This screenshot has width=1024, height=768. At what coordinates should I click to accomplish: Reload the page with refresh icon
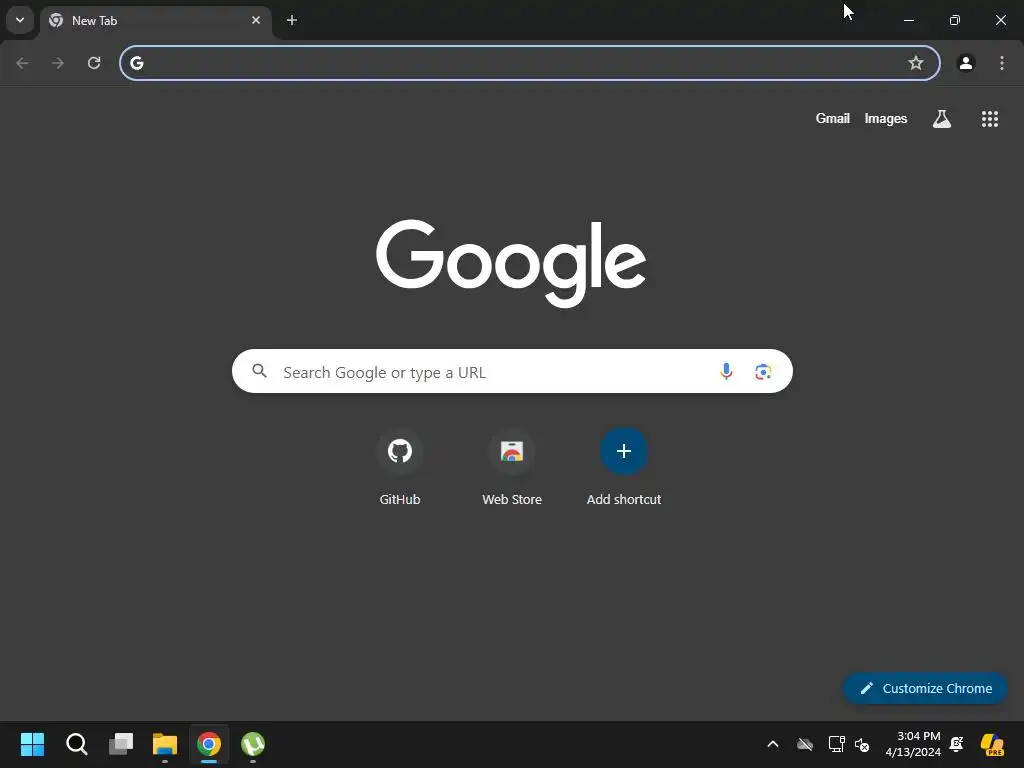click(x=94, y=63)
